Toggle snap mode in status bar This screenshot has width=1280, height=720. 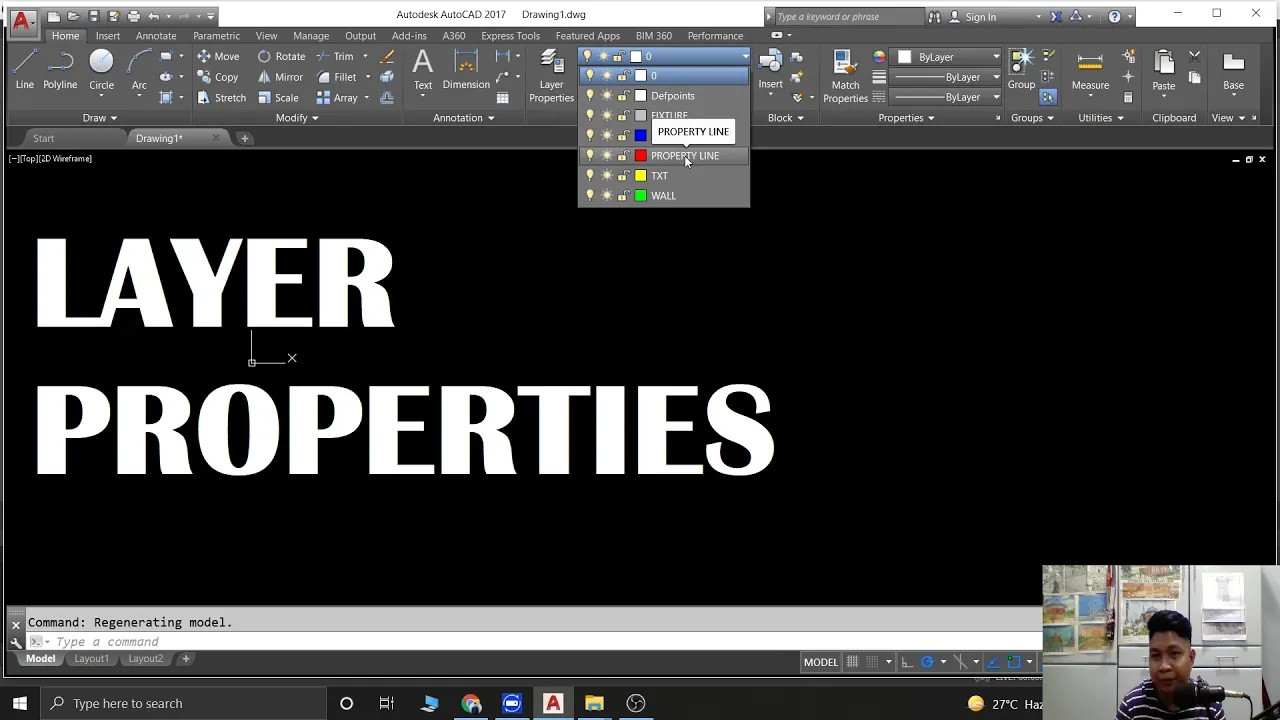tap(872, 662)
